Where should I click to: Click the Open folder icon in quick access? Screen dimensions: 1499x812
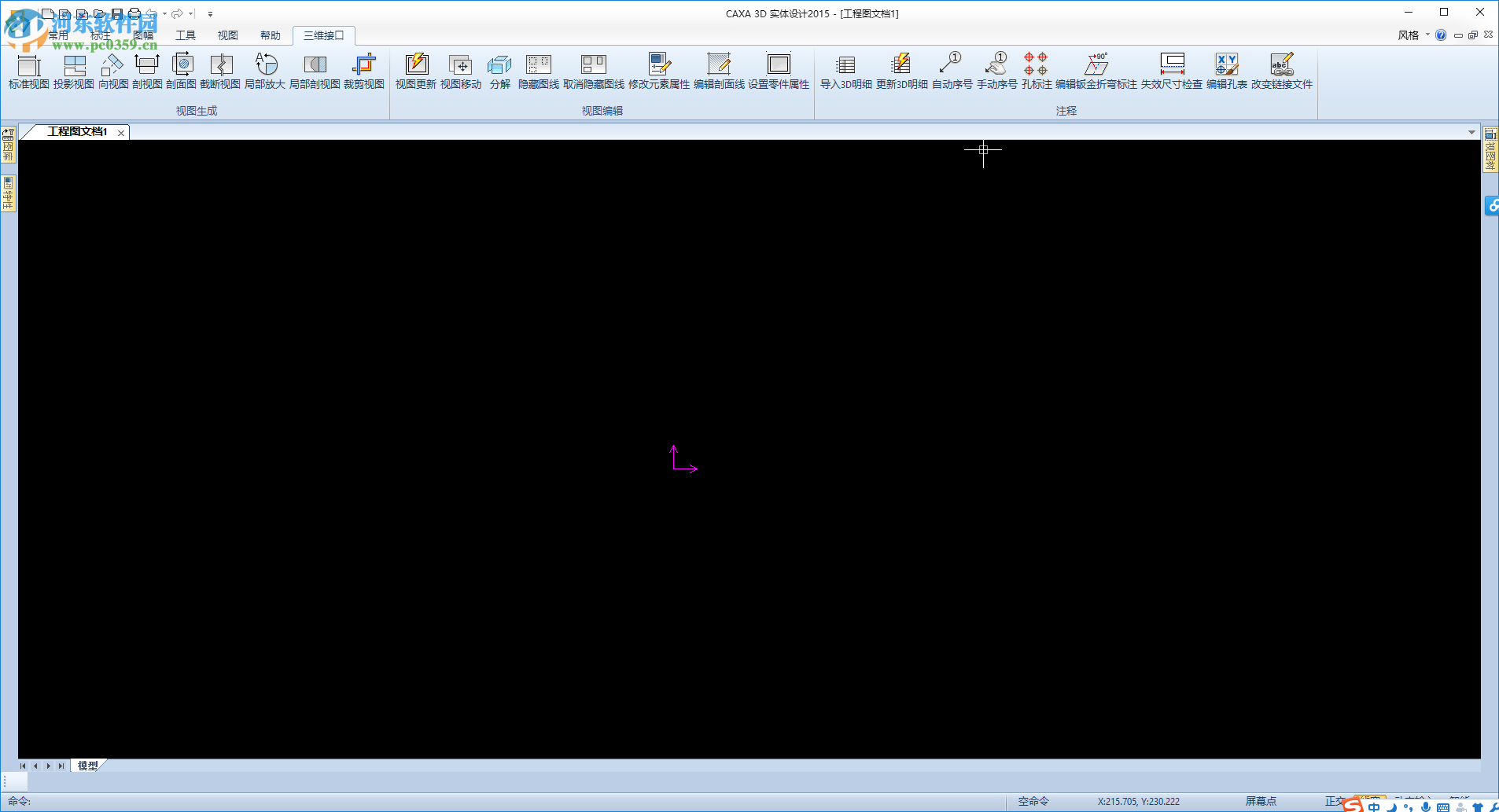point(100,13)
